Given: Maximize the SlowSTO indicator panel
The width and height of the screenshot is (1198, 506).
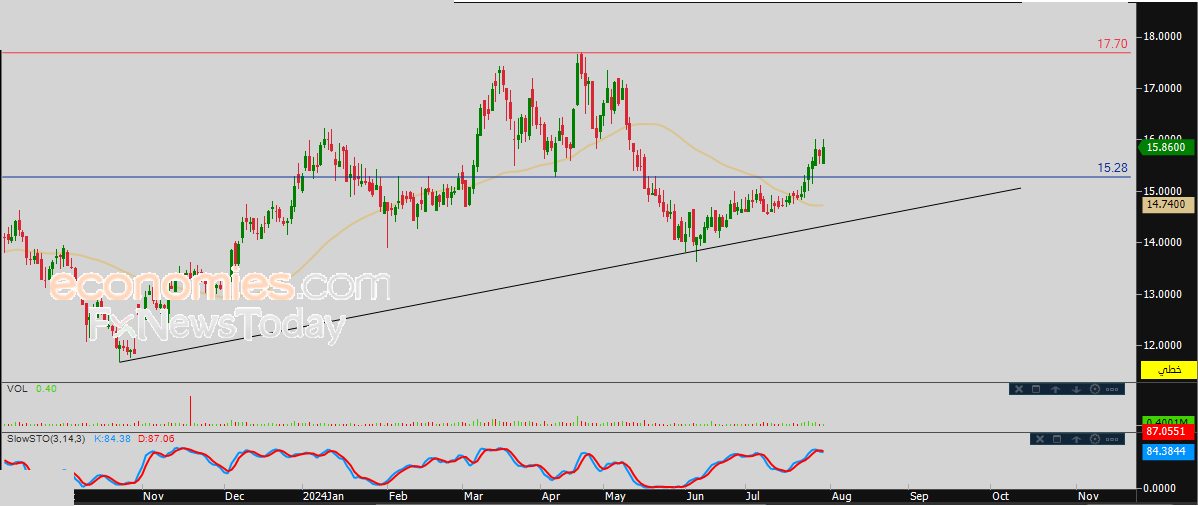Looking at the screenshot, I should click(1057, 439).
